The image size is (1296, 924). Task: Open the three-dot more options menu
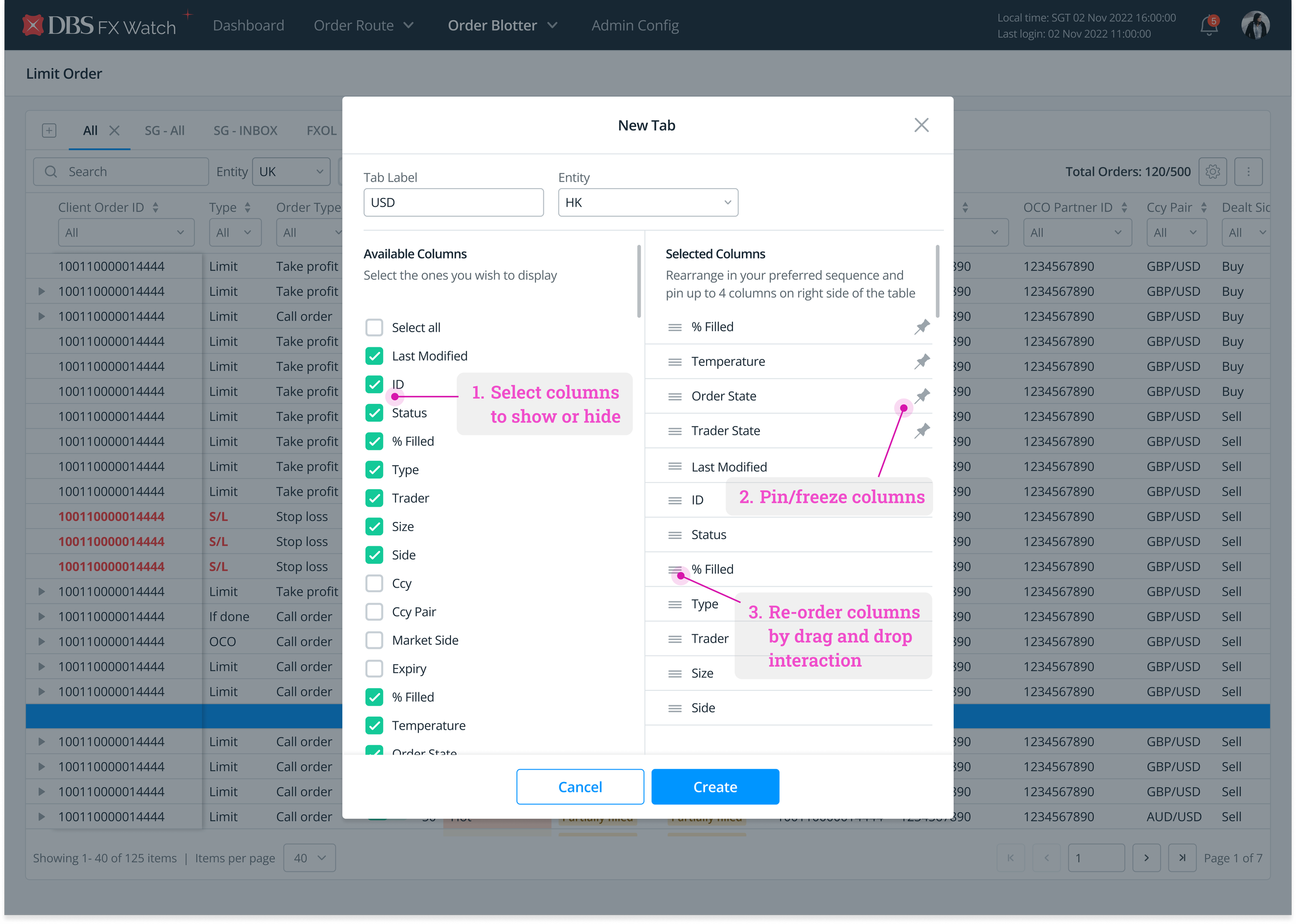[1248, 172]
